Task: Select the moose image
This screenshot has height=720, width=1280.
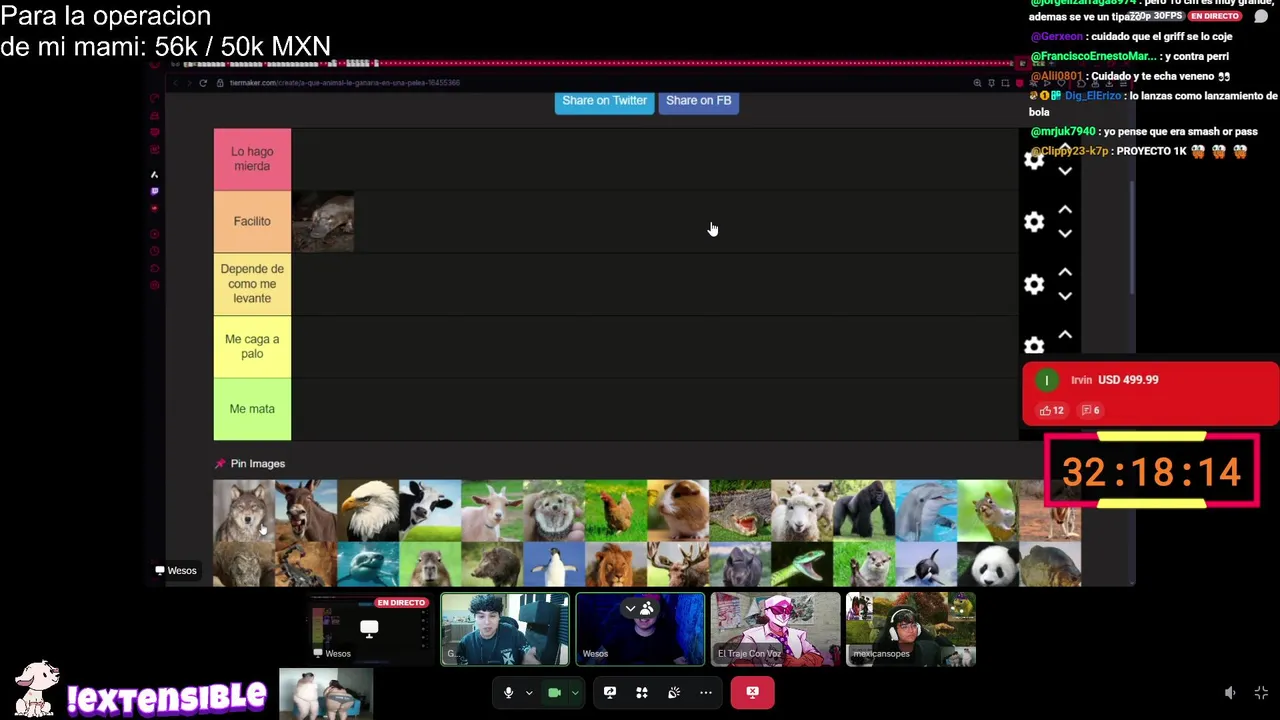Action: click(678, 564)
